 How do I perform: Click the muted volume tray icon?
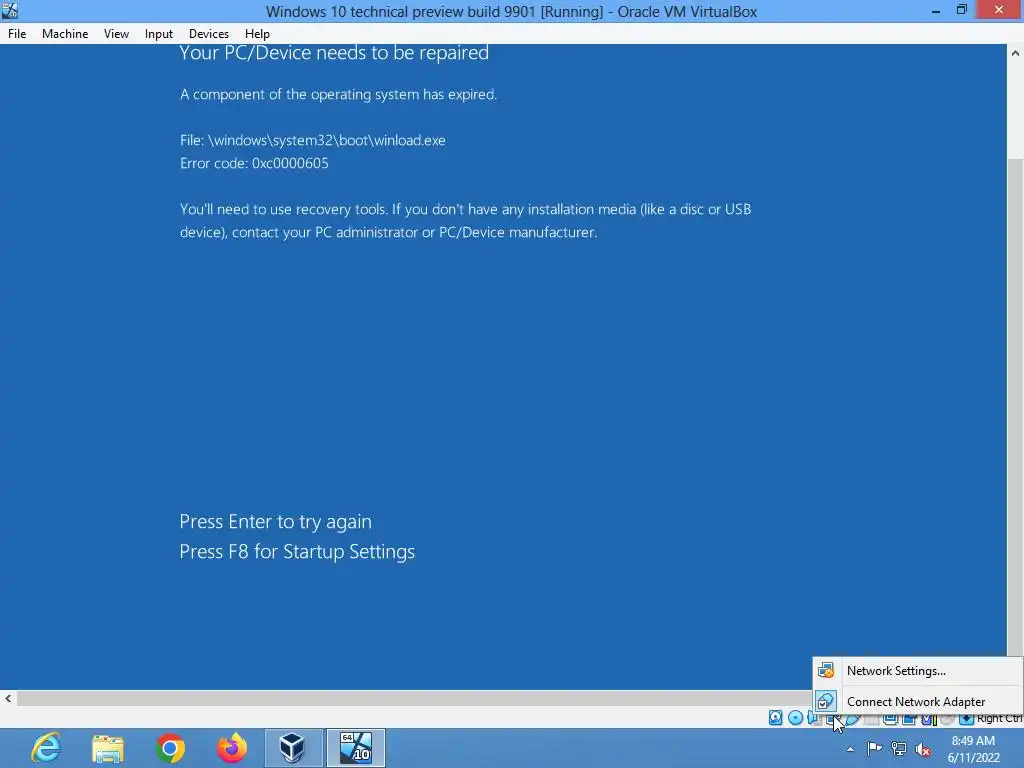point(923,749)
